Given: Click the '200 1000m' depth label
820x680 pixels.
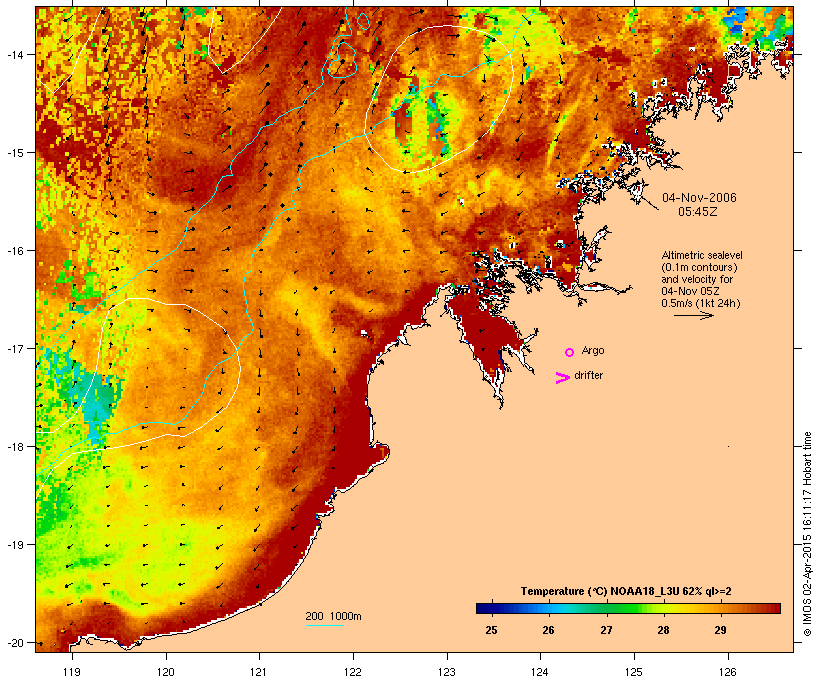Looking at the screenshot, I should [333, 616].
